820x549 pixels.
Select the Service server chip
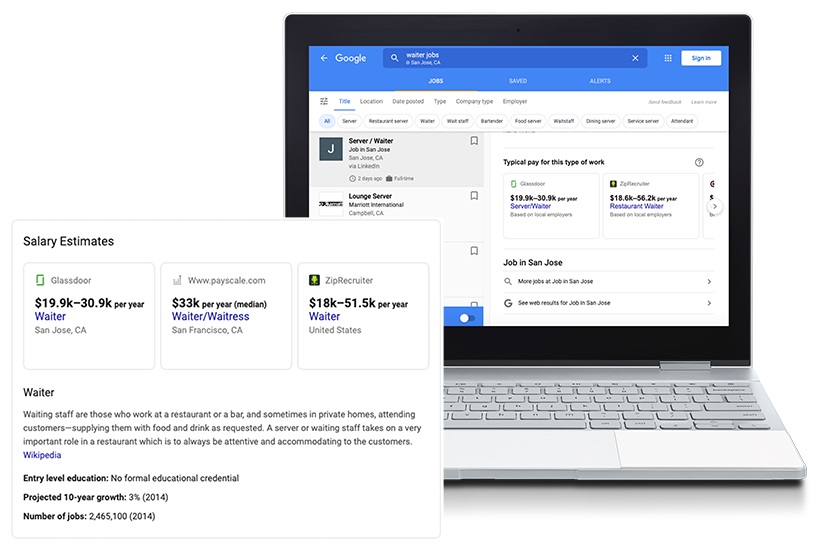click(x=643, y=121)
